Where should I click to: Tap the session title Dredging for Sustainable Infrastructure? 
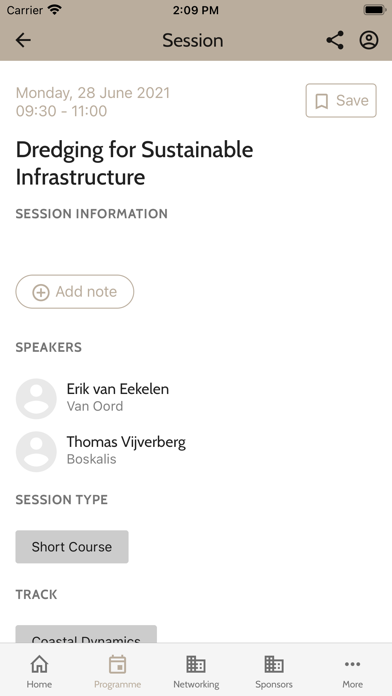135,163
